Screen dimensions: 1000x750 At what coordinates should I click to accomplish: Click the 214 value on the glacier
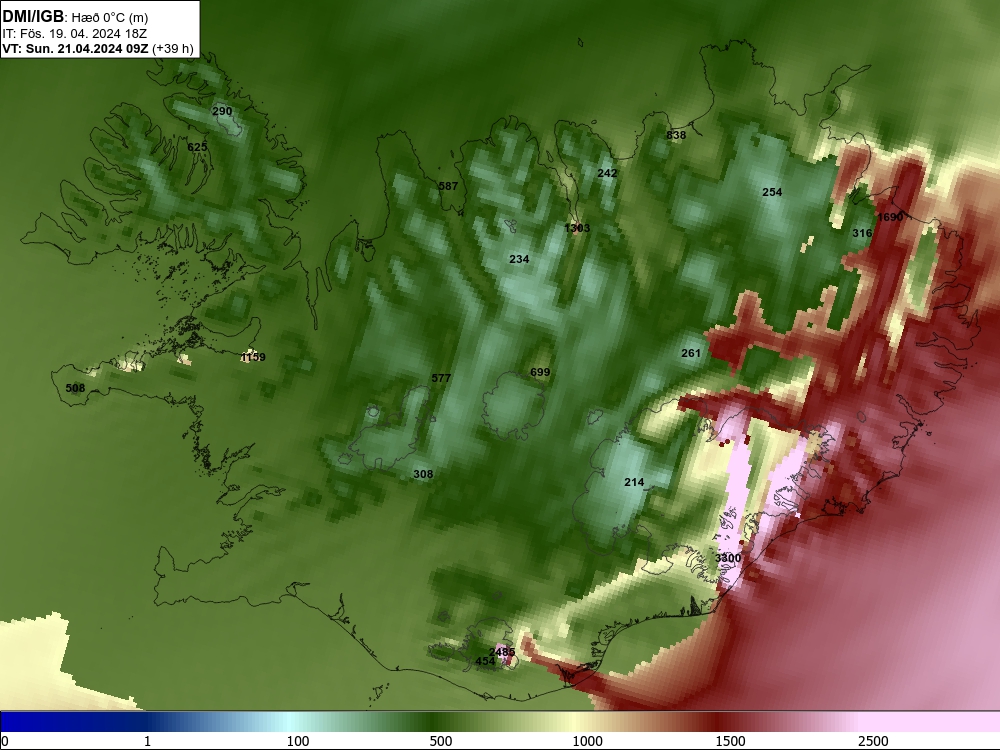tap(634, 482)
